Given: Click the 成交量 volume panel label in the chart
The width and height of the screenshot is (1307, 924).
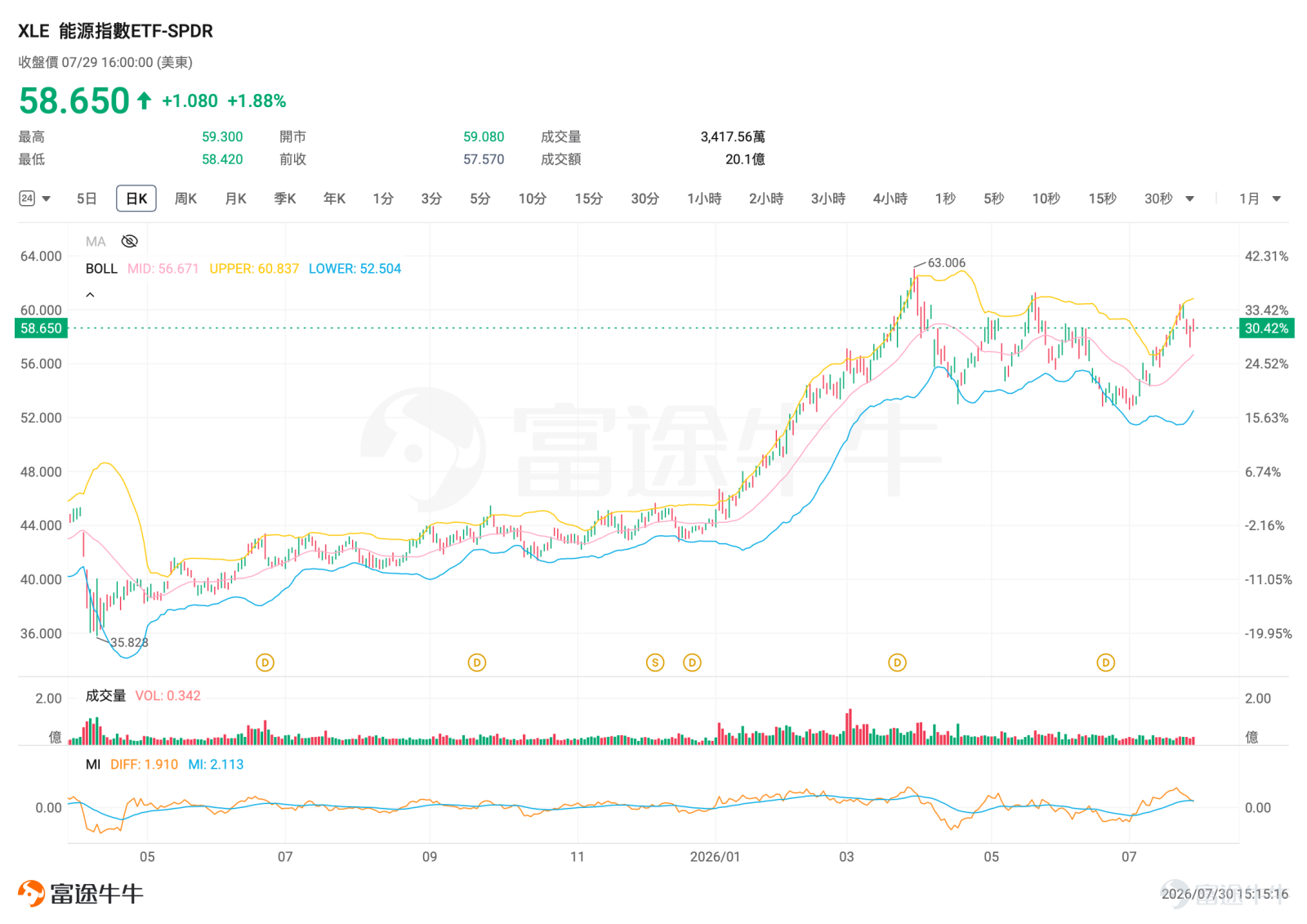Looking at the screenshot, I should pos(105,696).
